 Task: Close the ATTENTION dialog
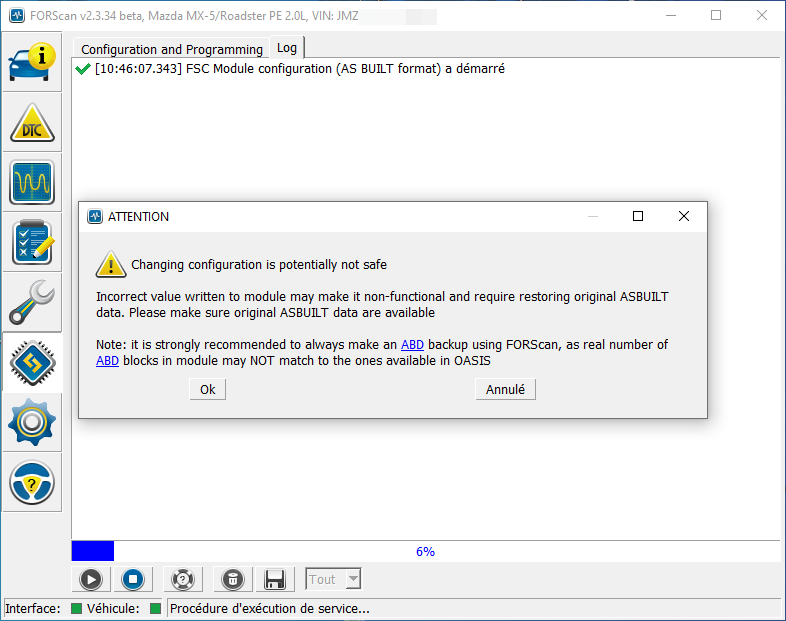coord(684,216)
